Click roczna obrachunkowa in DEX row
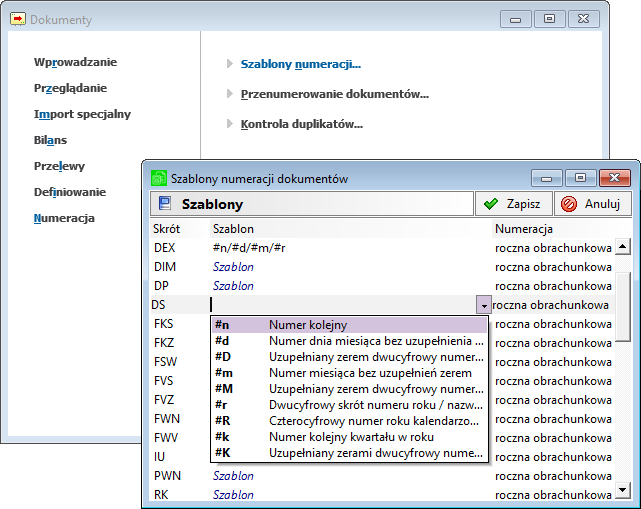Screen dimensions: 641x509 (x=553, y=248)
